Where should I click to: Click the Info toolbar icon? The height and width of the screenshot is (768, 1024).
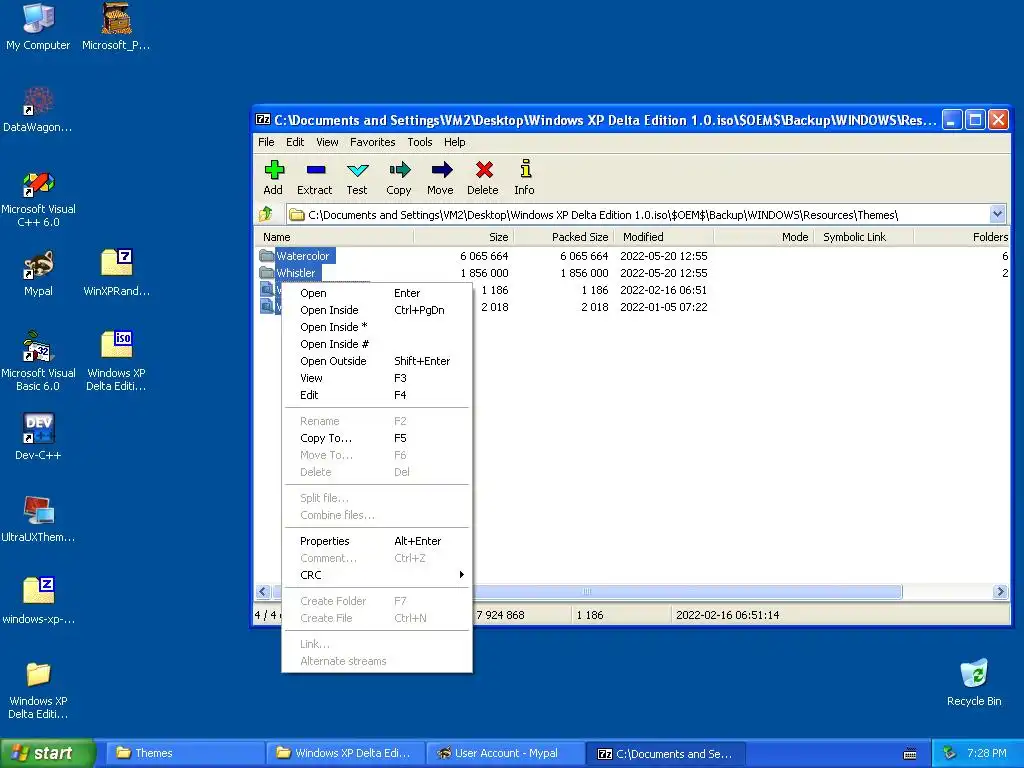coord(525,169)
